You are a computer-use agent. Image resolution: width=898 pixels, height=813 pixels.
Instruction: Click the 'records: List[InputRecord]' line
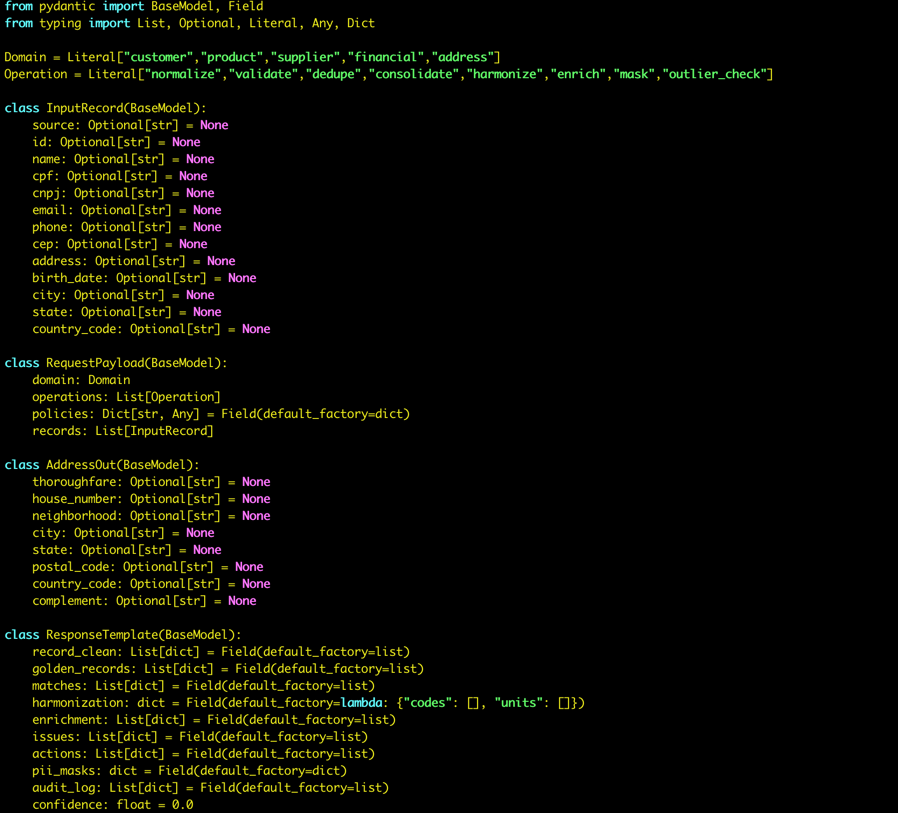[122, 431]
